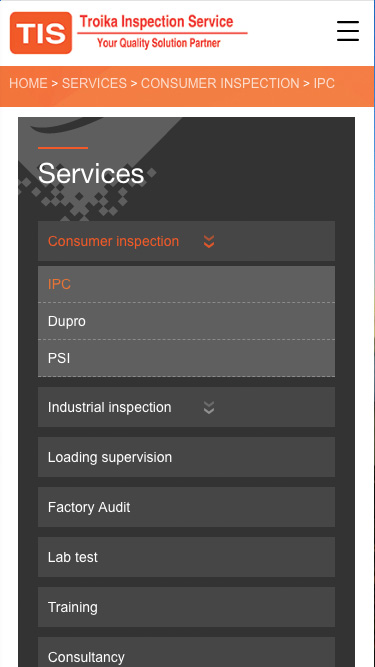Click Industrial inspection label

pos(110,408)
